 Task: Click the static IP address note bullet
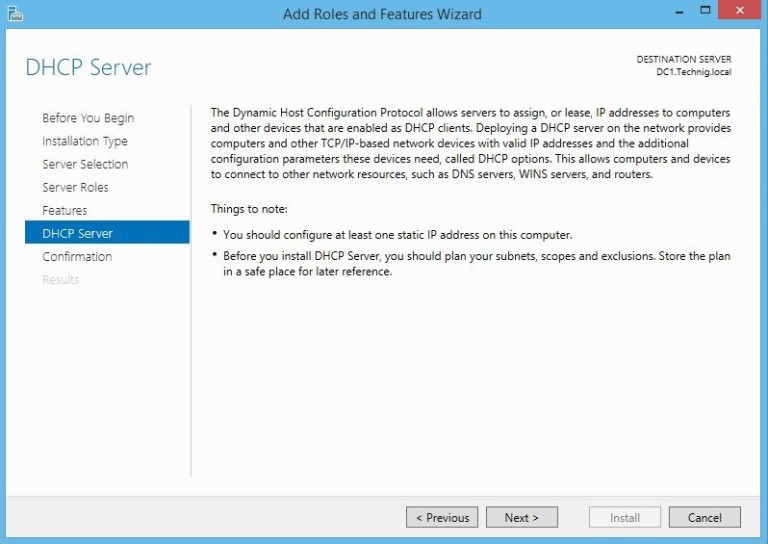(397, 234)
